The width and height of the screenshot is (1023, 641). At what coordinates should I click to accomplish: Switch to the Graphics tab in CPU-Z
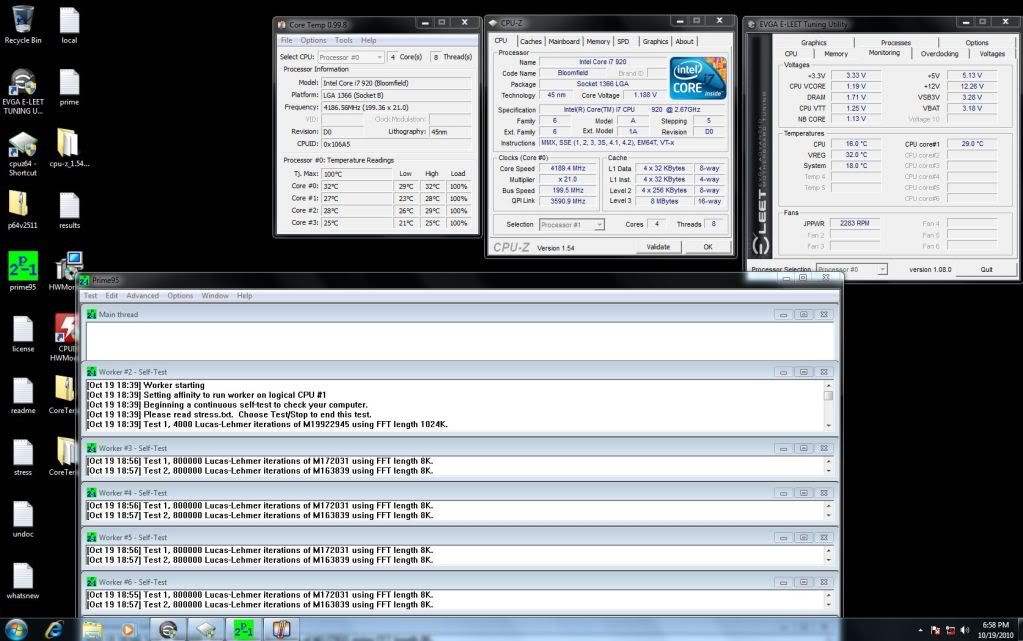(x=655, y=41)
